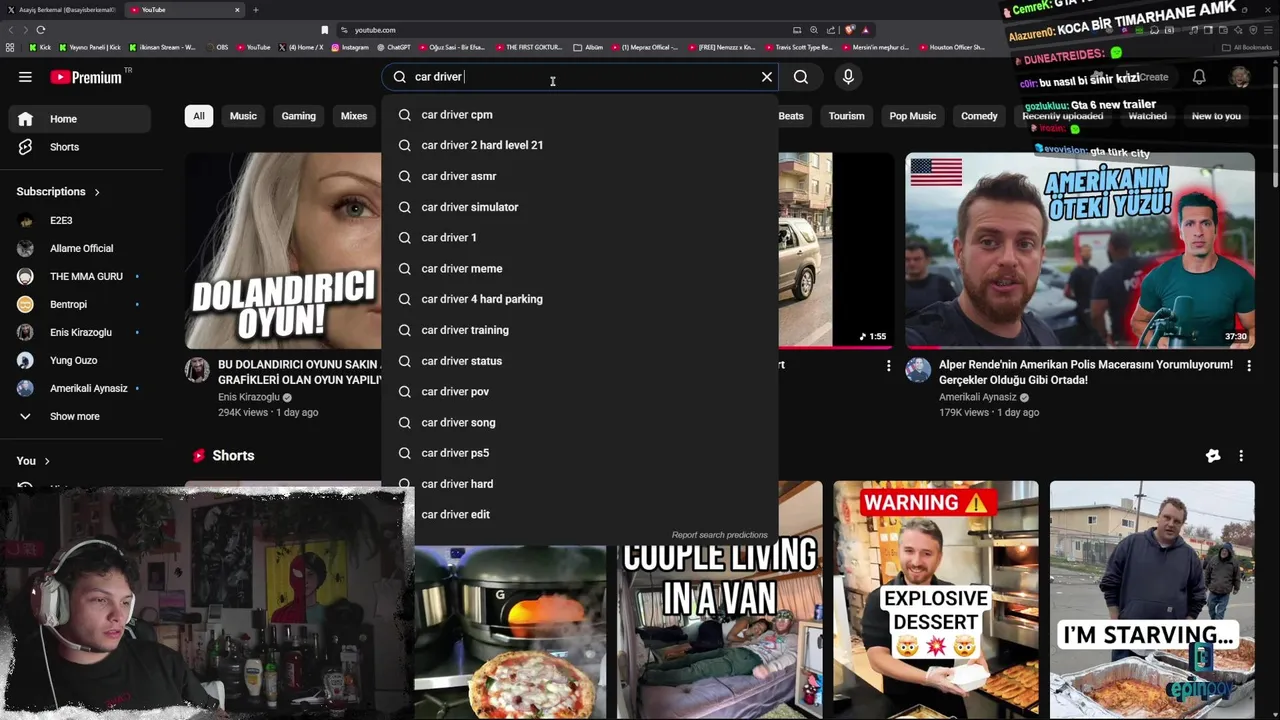Open Home in the sidebar

pyautogui.click(x=80, y=119)
